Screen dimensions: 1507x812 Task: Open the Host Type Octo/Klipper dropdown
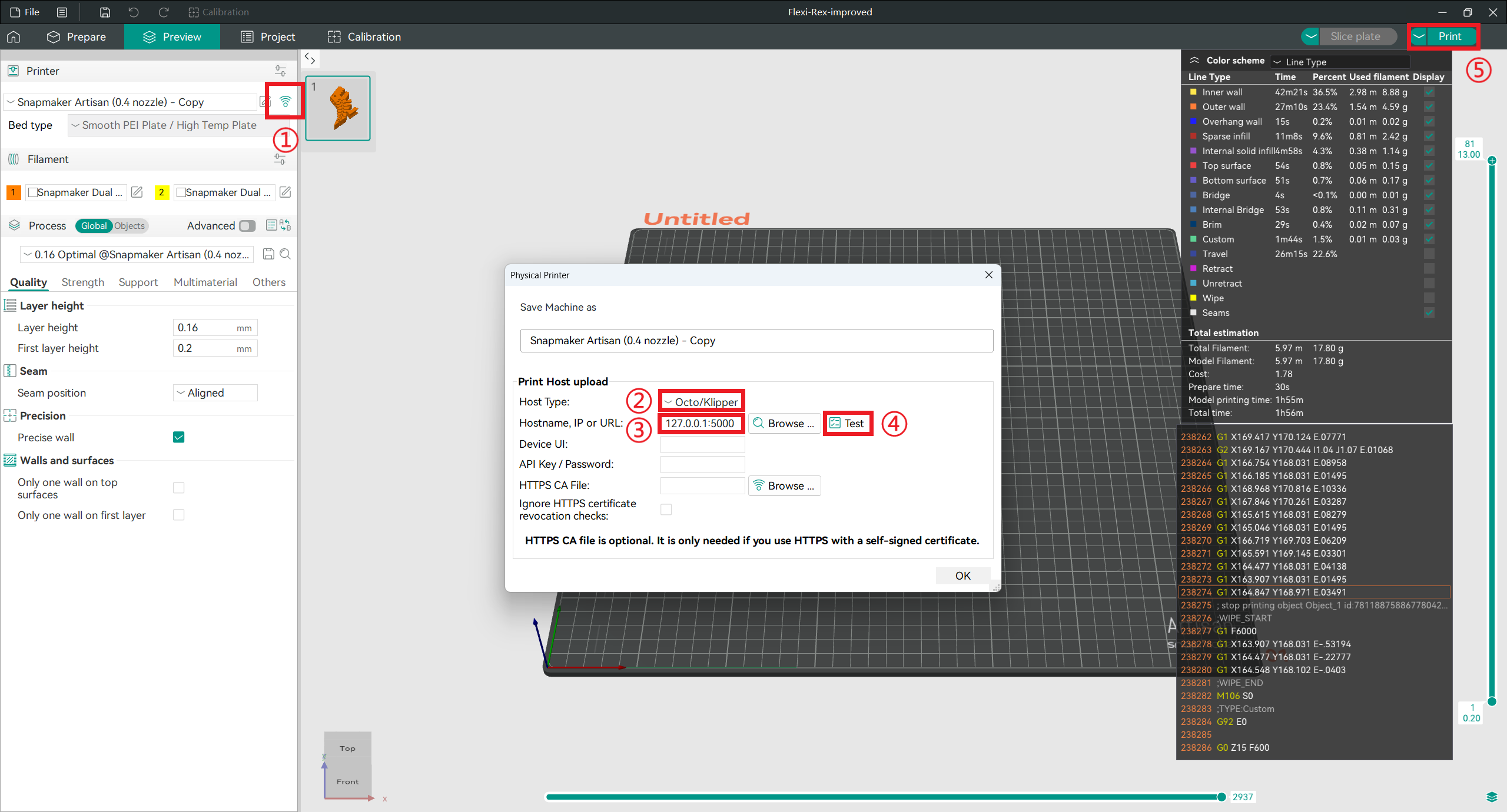(x=701, y=401)
